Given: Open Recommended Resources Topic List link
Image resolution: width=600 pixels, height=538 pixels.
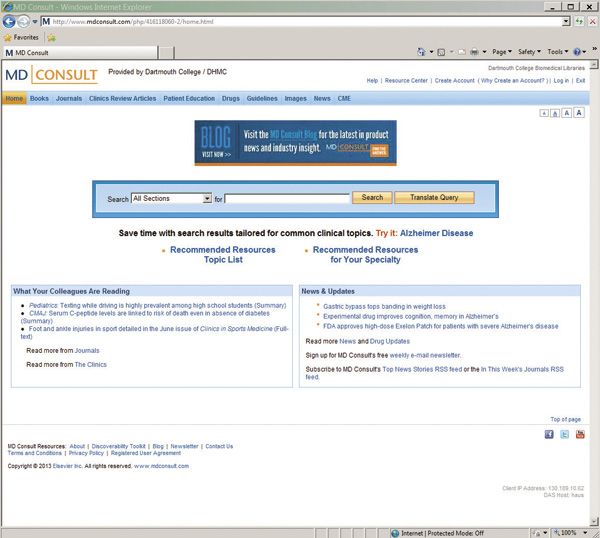Looking at the screenshot, I should (x=223, y=254).
